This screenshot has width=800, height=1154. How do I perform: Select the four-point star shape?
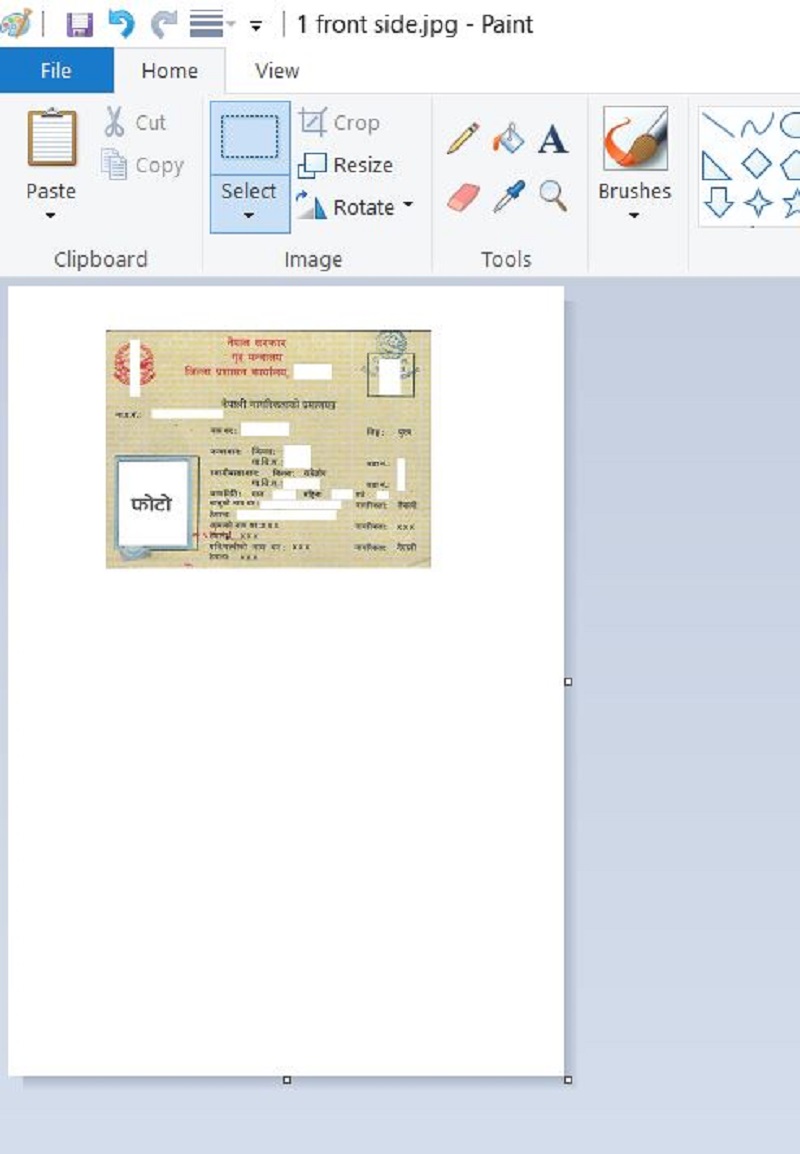(759, 203)
